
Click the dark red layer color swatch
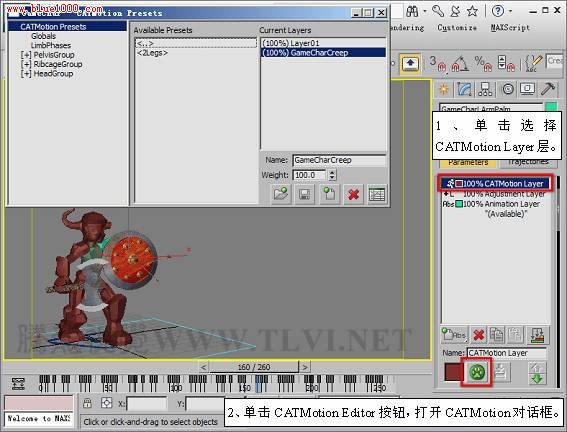click(453, 372)
